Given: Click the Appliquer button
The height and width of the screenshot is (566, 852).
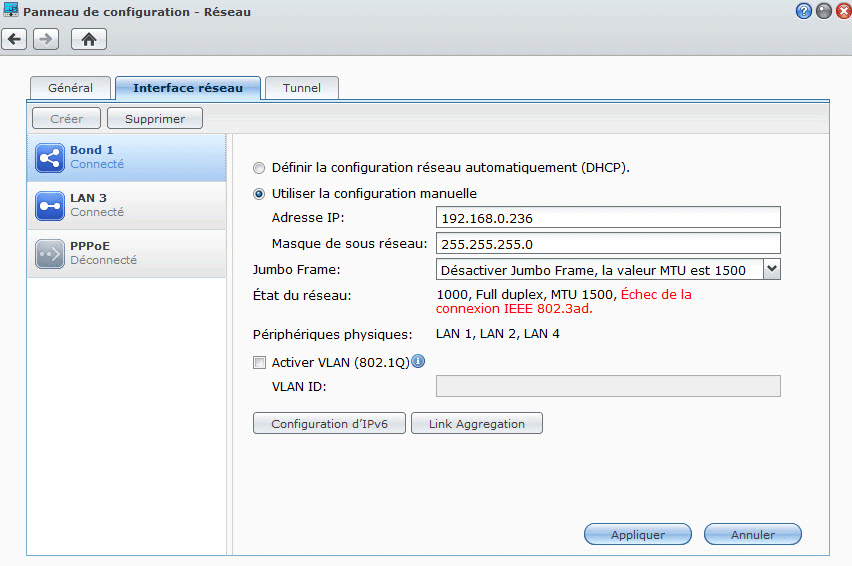Looking at the screenshot, I should pos(637,534).
